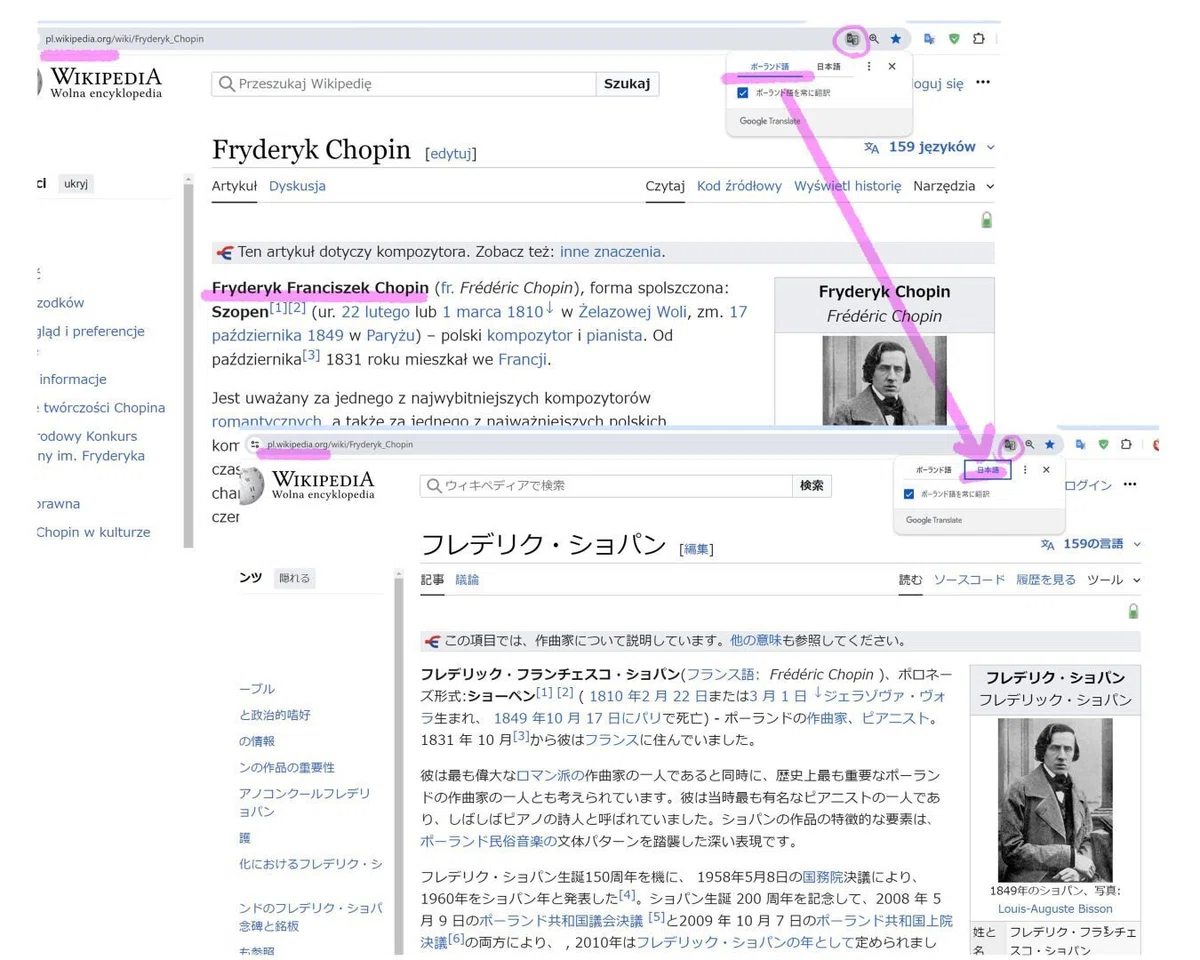The height and width of the screenshot is (960, 1200).
Task: Click the Japanese sidebar's vertical scrollbar
Action: click(398, 760)
